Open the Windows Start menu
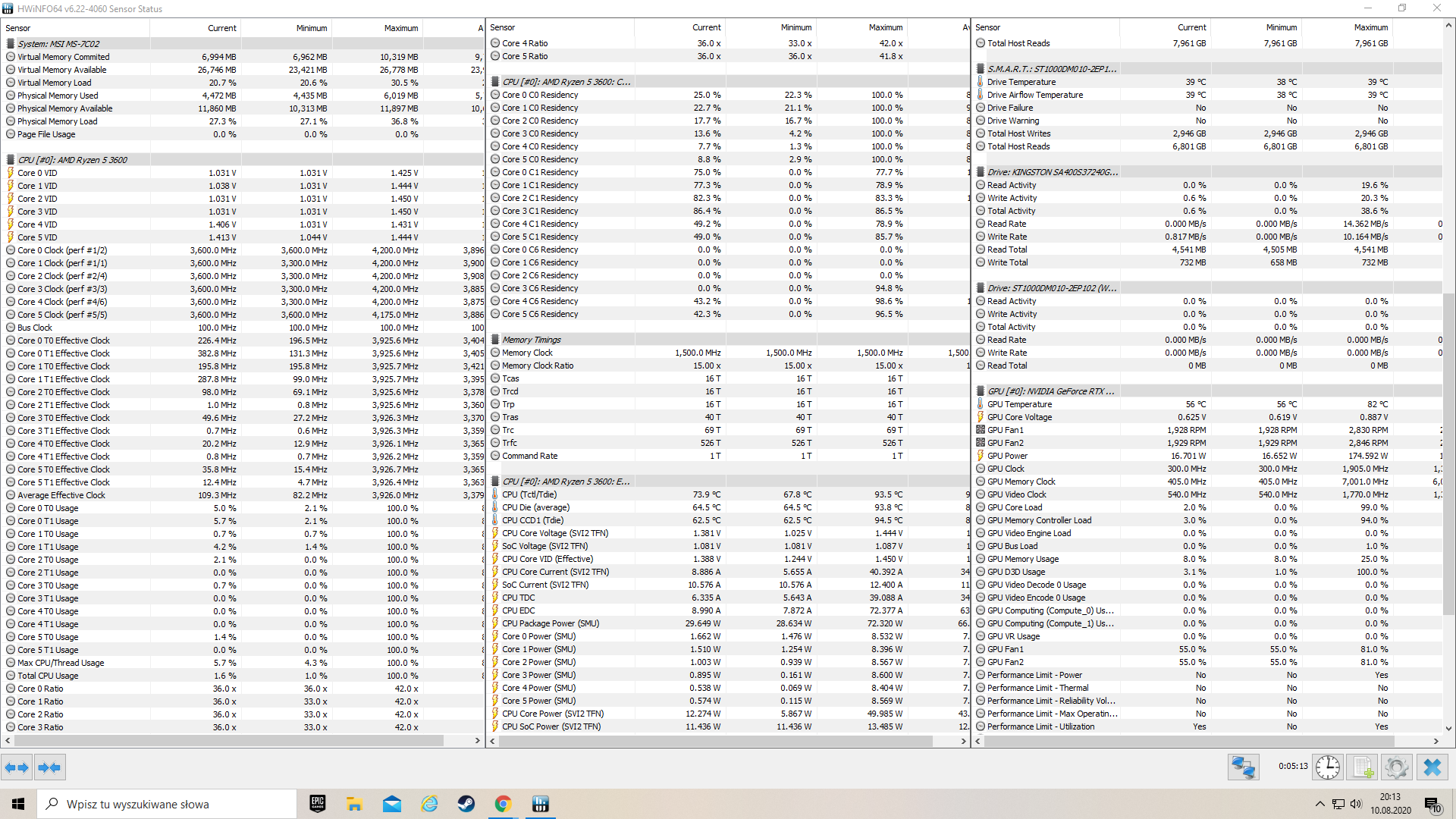This screenshot has height=819, width=1456. [x=18, y=804]
